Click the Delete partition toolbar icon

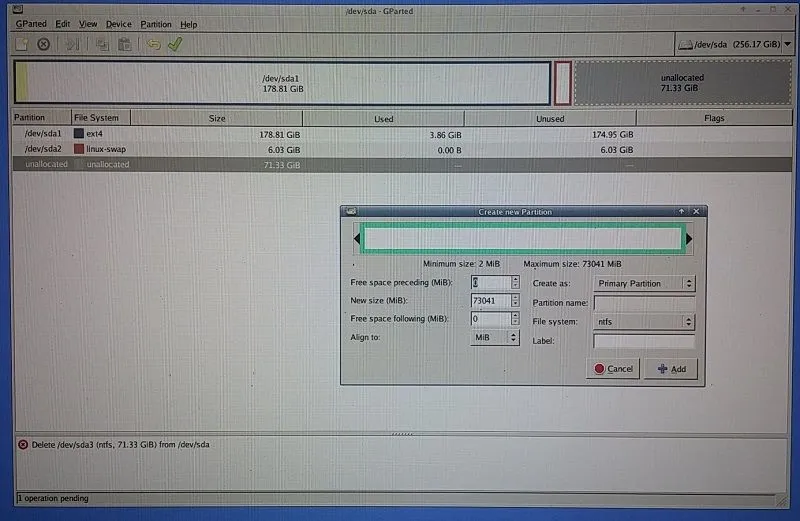tap(43, 44)
